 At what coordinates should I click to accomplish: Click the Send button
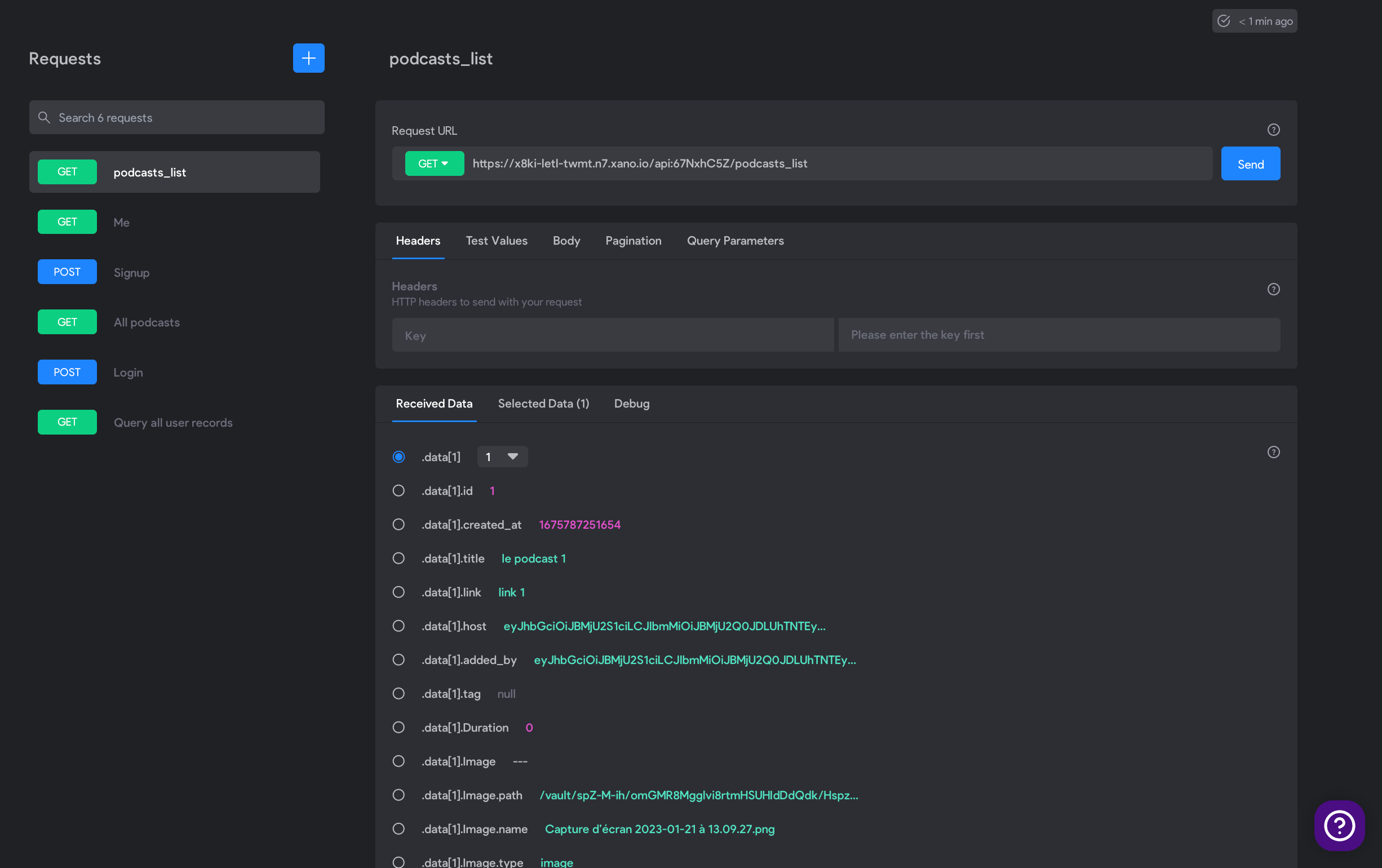click(1250, 164)
